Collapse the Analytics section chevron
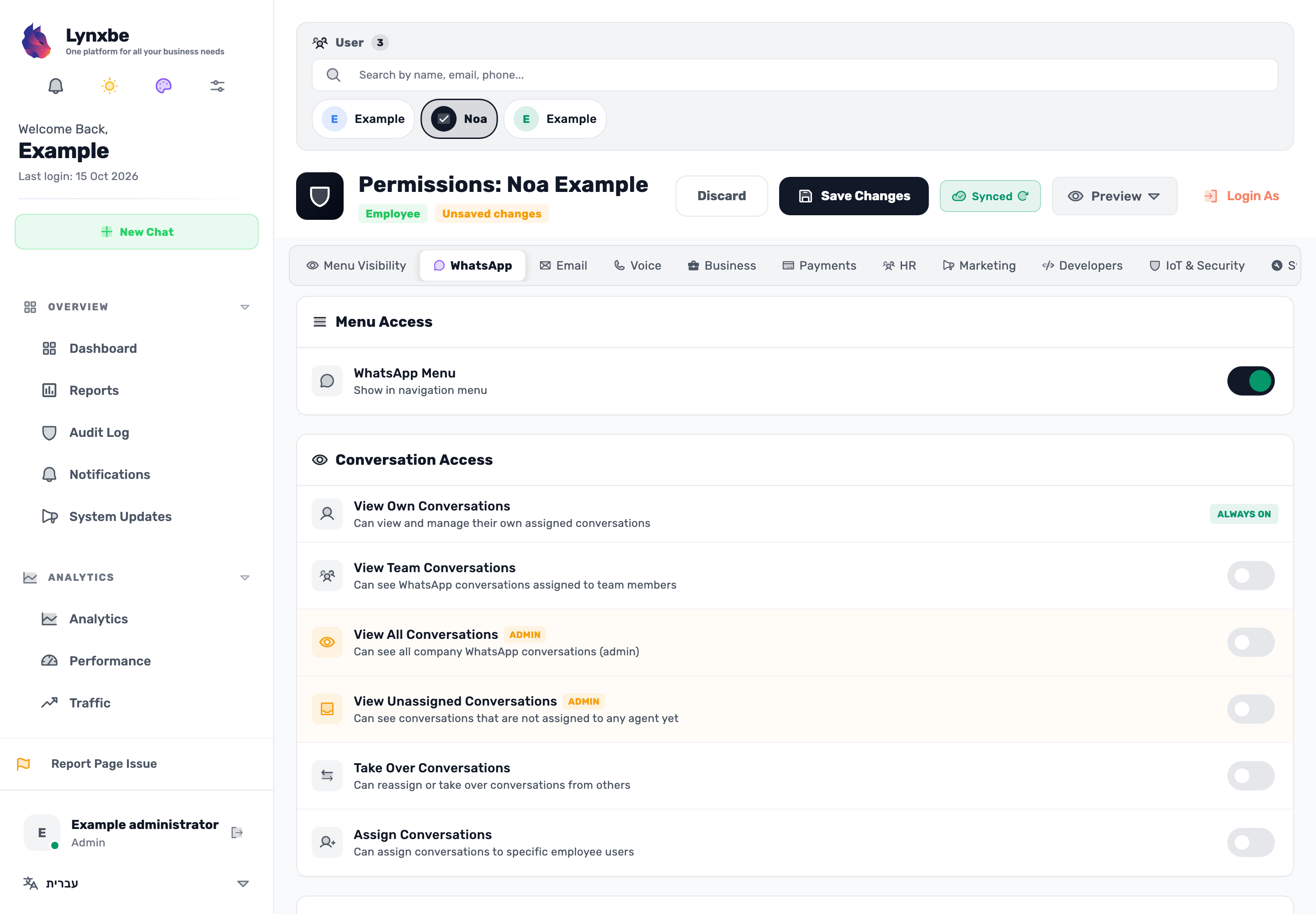1316x914 pixels. coord(244,577)
